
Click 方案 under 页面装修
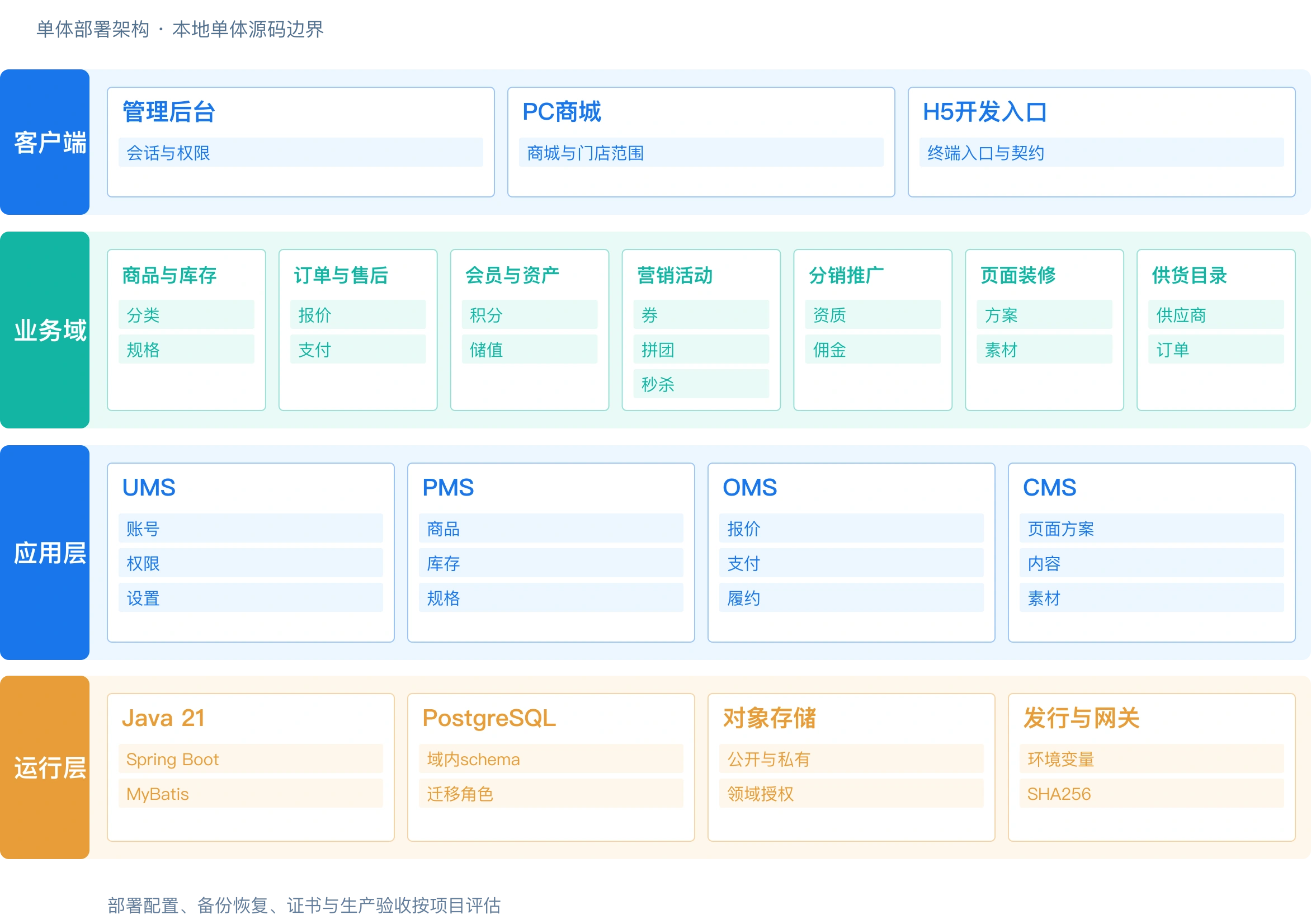[x=1044, y=315]
